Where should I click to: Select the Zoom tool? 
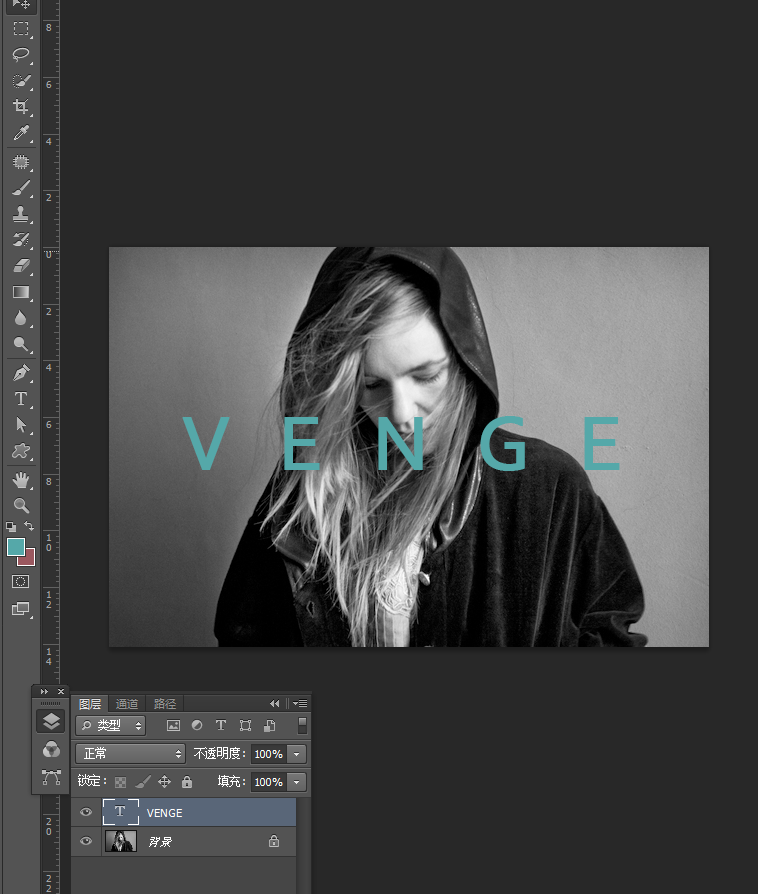pyautogui.click(x=21, y=506)
